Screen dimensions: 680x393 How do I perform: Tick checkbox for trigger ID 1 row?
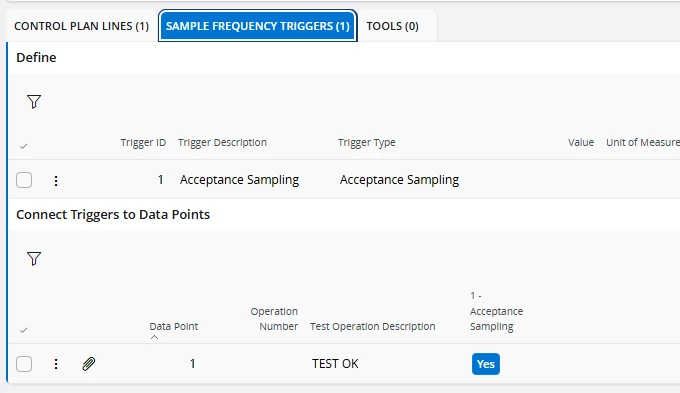24,180
